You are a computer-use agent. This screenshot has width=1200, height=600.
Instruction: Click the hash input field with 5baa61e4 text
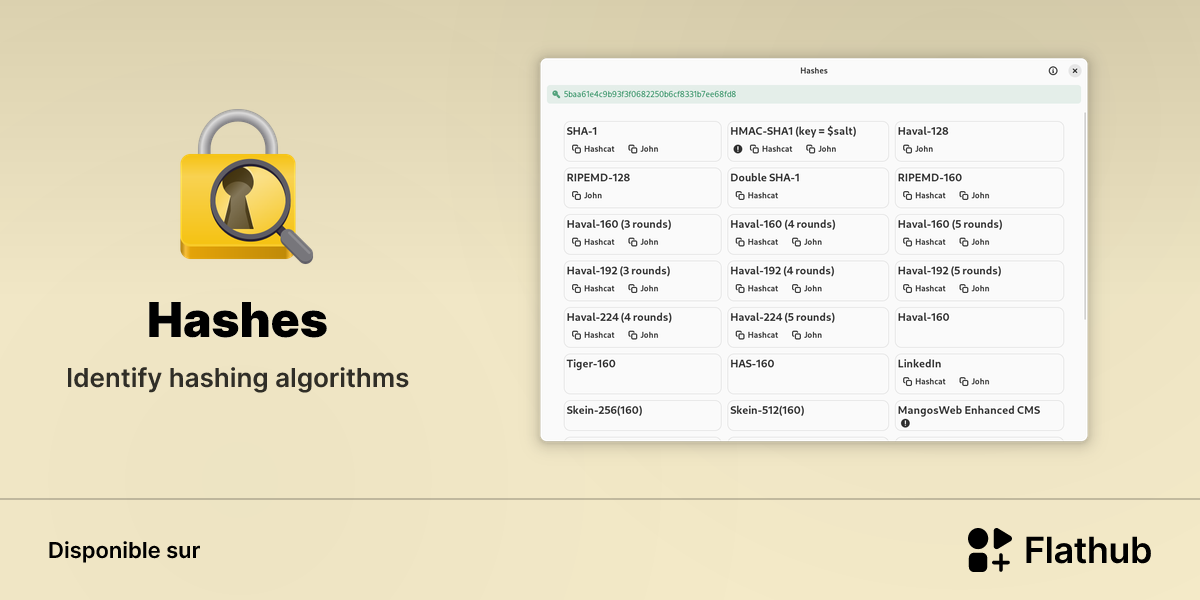point(814,94)
